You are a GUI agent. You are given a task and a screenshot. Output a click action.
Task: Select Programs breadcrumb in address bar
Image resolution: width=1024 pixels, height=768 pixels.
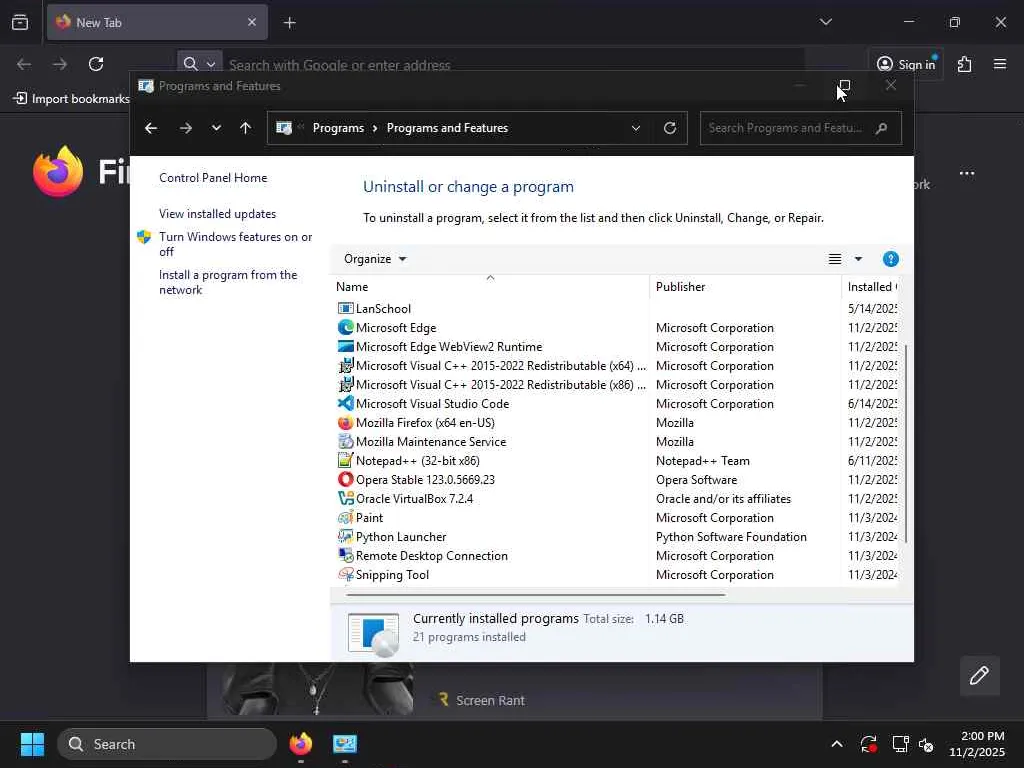[338, 128]
